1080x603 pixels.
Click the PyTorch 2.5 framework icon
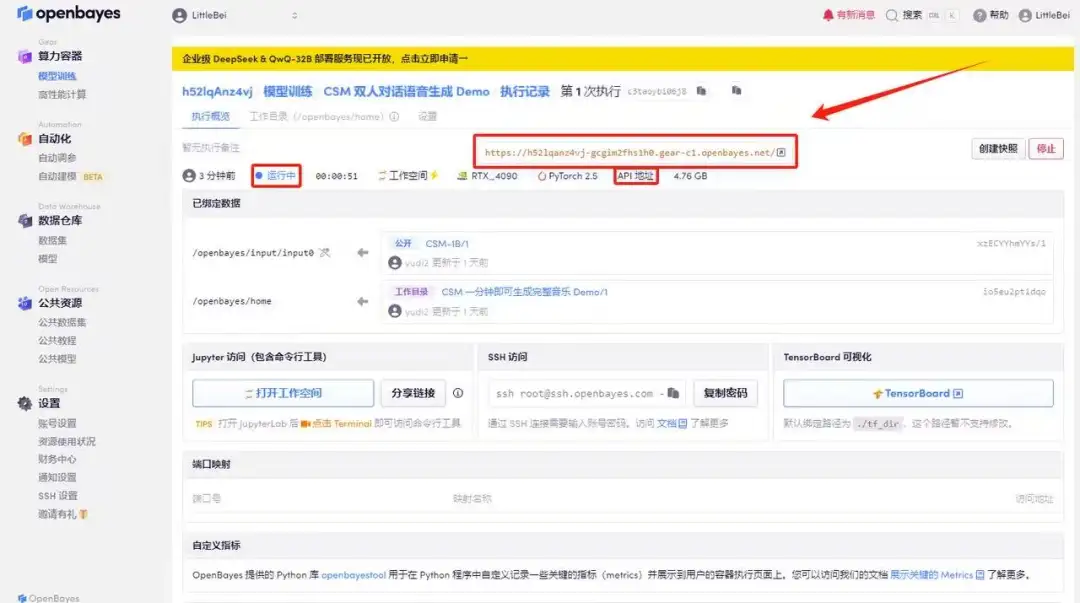(542, 176)
